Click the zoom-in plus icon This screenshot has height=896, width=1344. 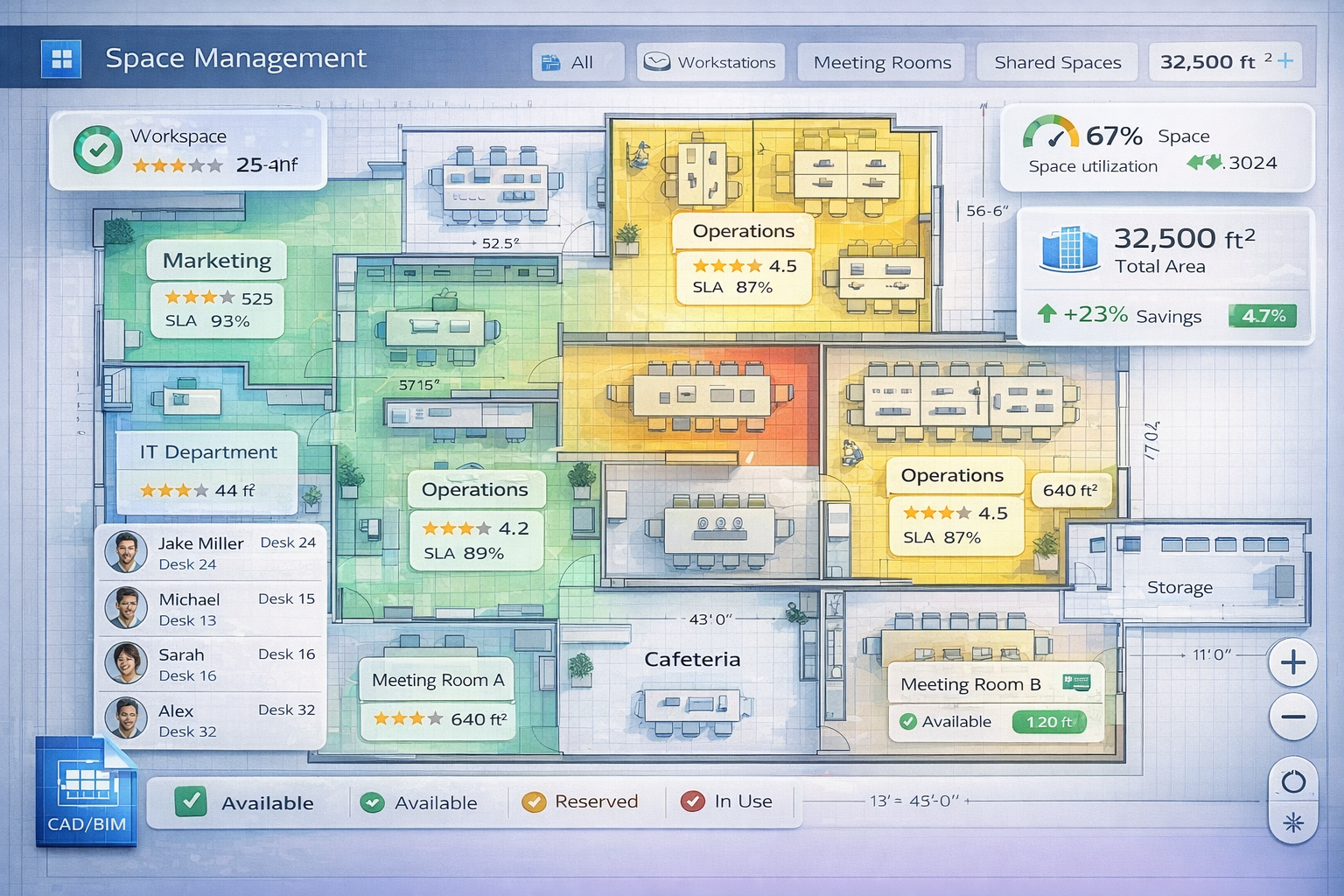[x=1291, y=662]
